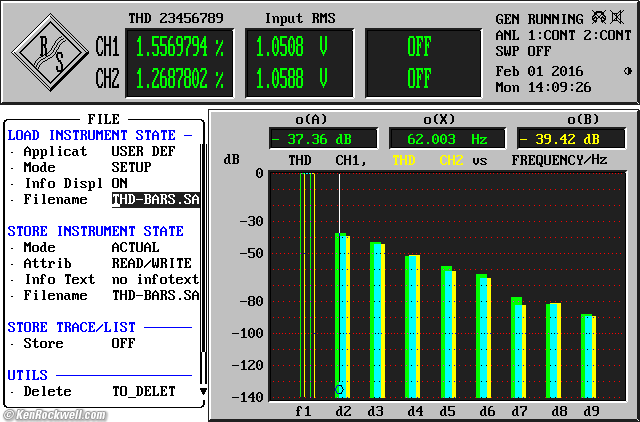Viewport: 640px width, 422px height.
Task: Click the d5 harmonic bar in the graph
Action: pyautogui.click(x=448, y=332)
